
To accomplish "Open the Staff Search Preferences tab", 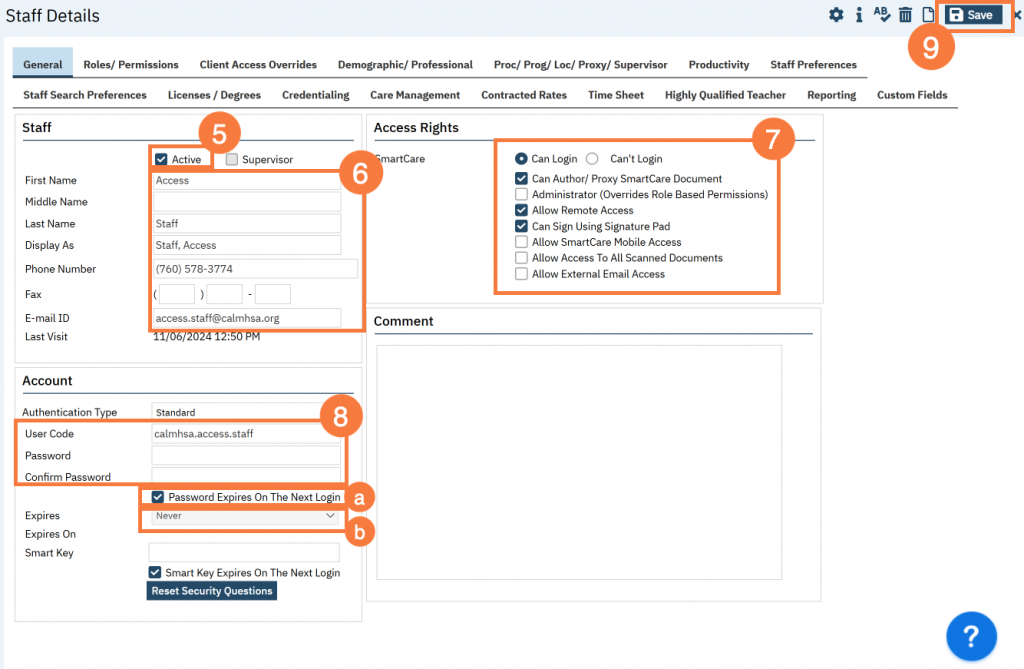I will [x=85, y=95].
